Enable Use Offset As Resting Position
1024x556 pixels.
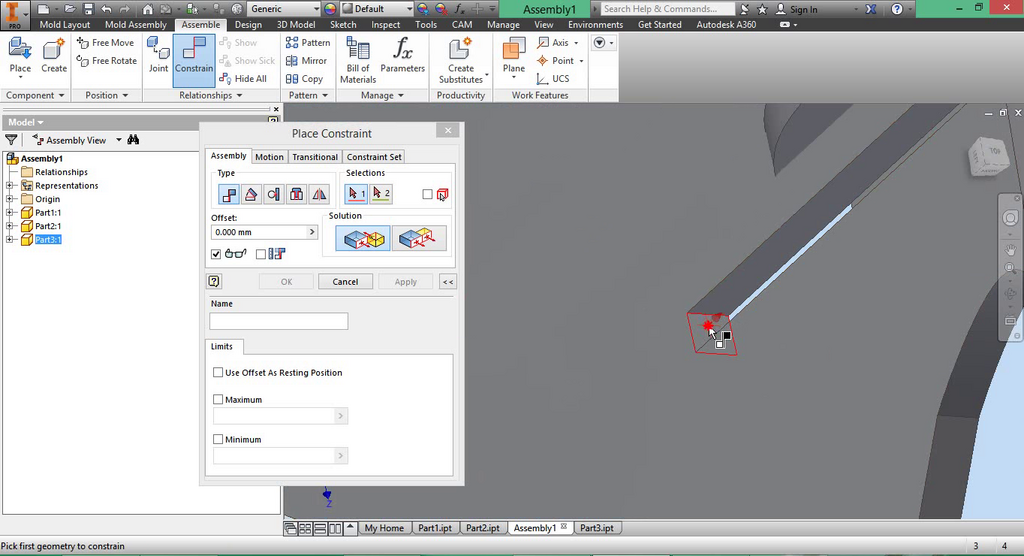click(x=218, y=372)
